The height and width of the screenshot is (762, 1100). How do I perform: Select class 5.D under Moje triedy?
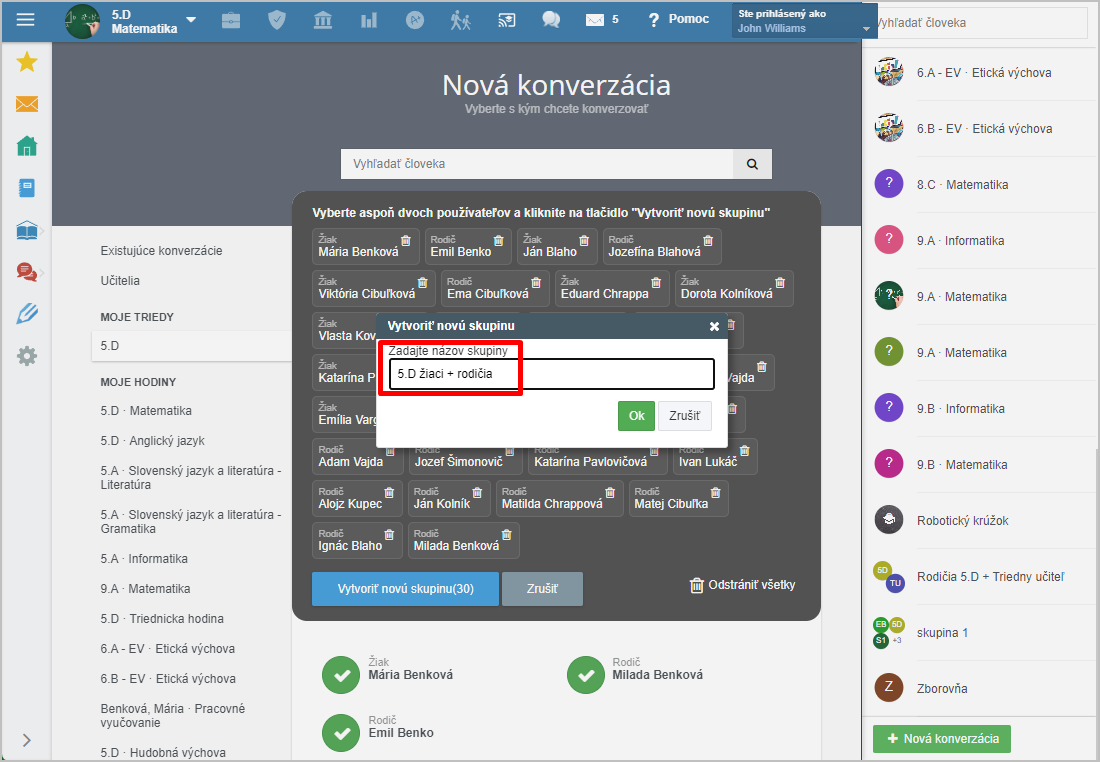click(x=192, y=346)
